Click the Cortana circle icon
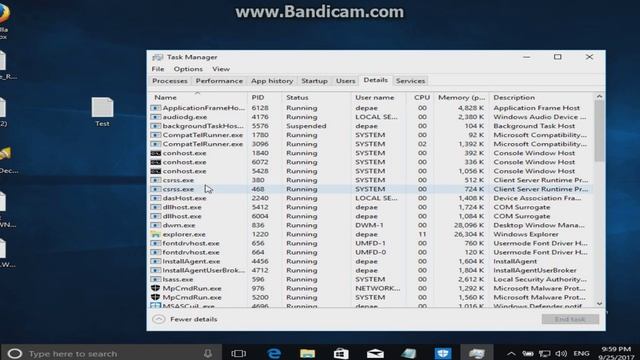The width and height of the screenshot is (640, 360). pyautogui.click(x=15, y=353)
